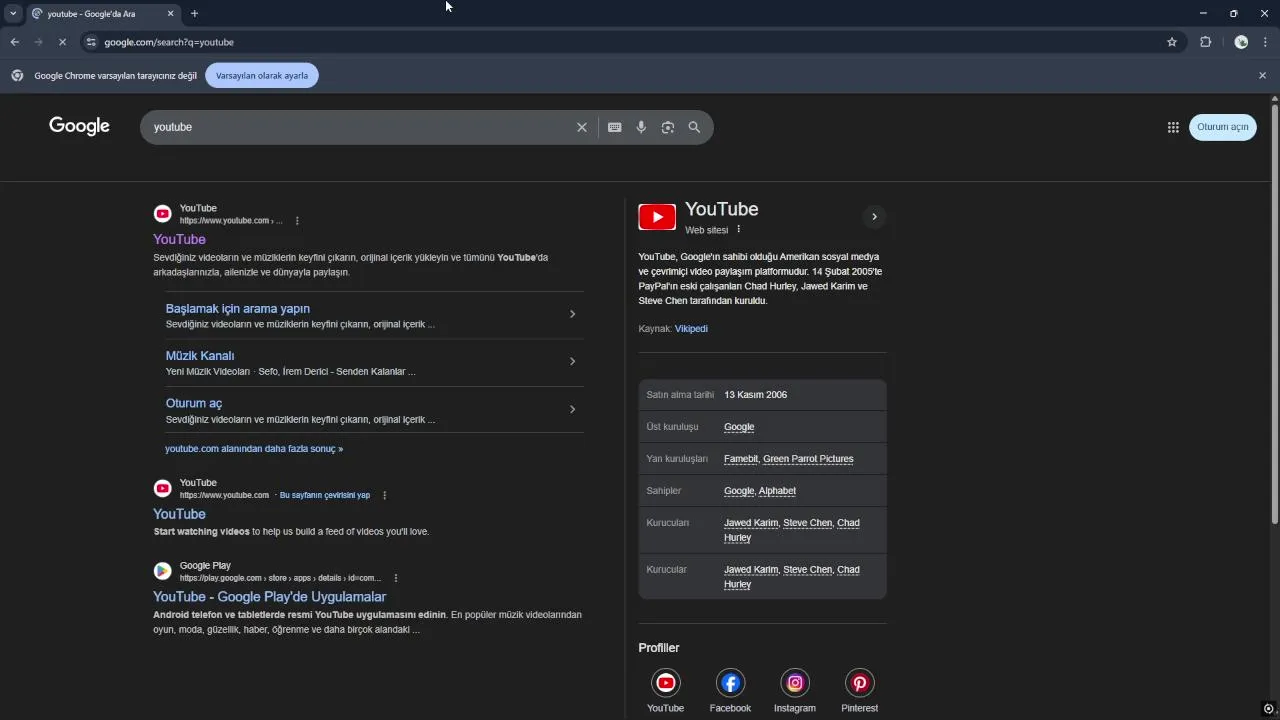This screenshot has width=1280, height=720.
Task: Expand Başlamak için arama yapın sitelink arrow
Action: click(572, 314)
